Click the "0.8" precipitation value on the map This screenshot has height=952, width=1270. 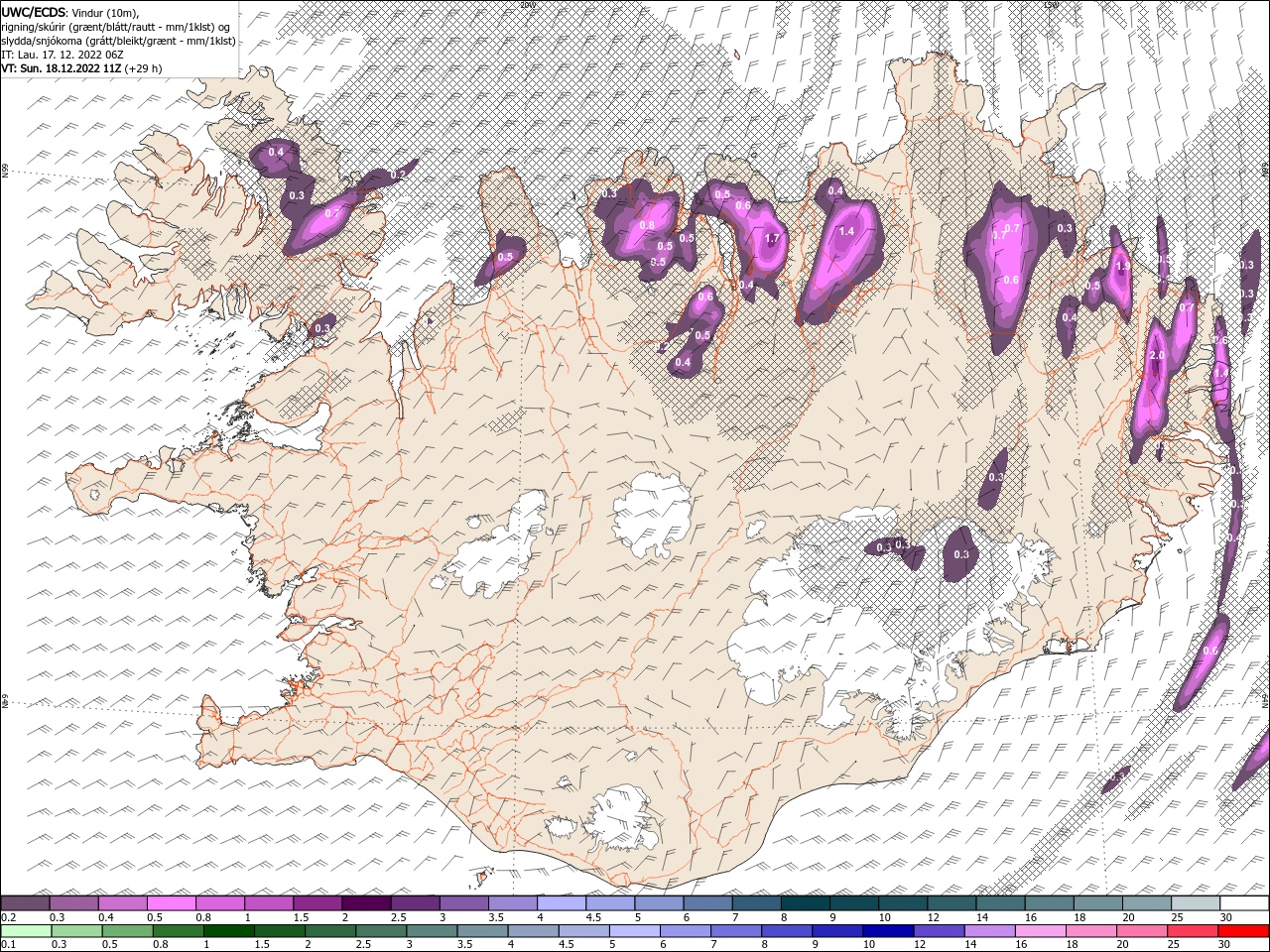(647, 225)
